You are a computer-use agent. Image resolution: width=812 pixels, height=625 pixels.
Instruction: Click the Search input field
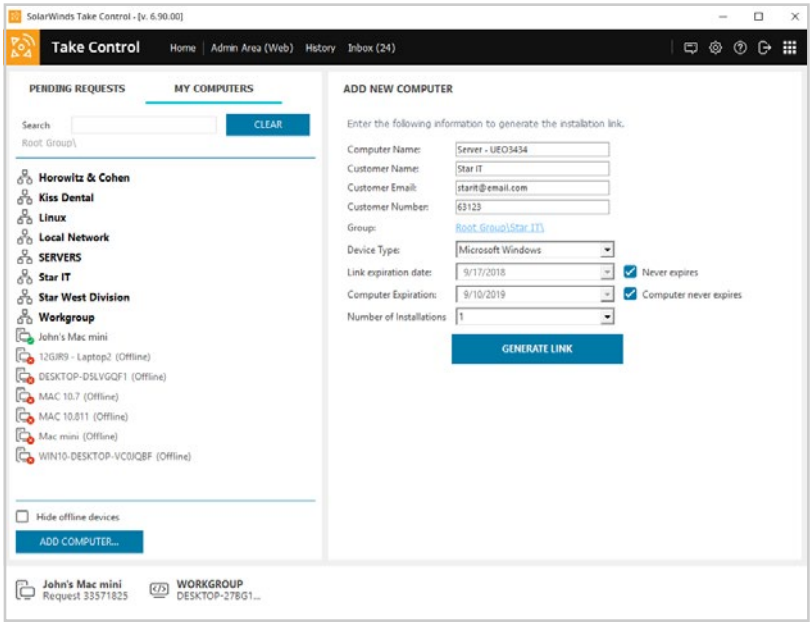144,125
